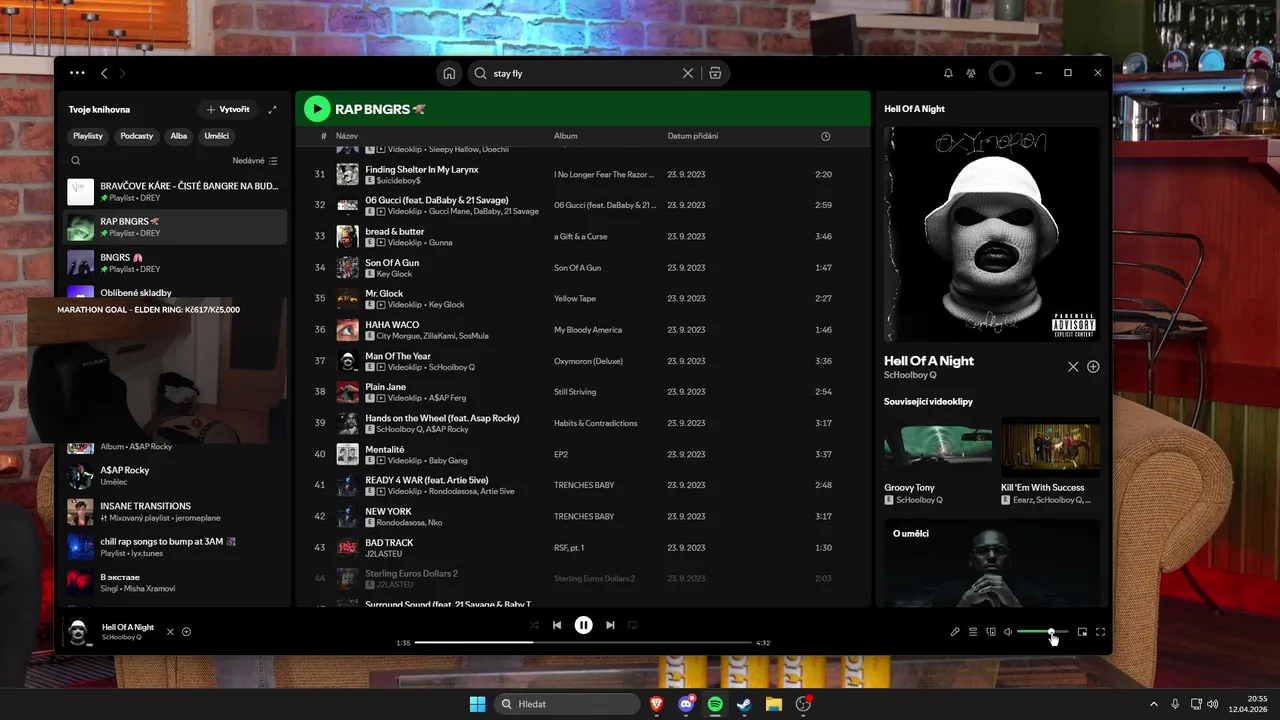
Task: Open the 'Groovy Tony' video thumbnail
Action: [938, 446]
